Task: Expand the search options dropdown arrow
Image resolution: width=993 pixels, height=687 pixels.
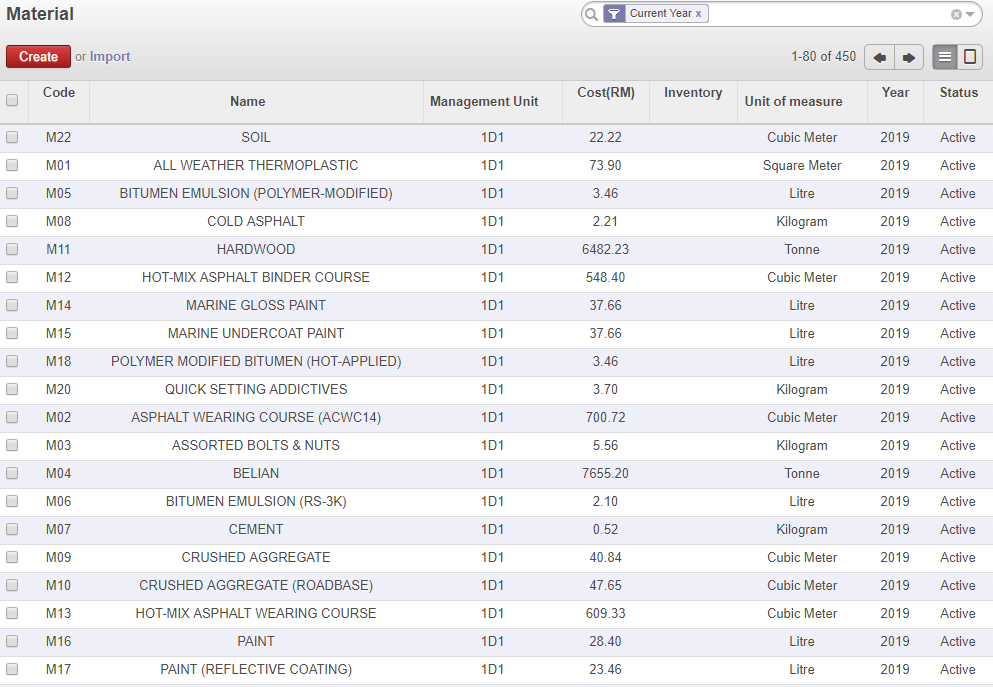Action: click(x=969, y=14)
